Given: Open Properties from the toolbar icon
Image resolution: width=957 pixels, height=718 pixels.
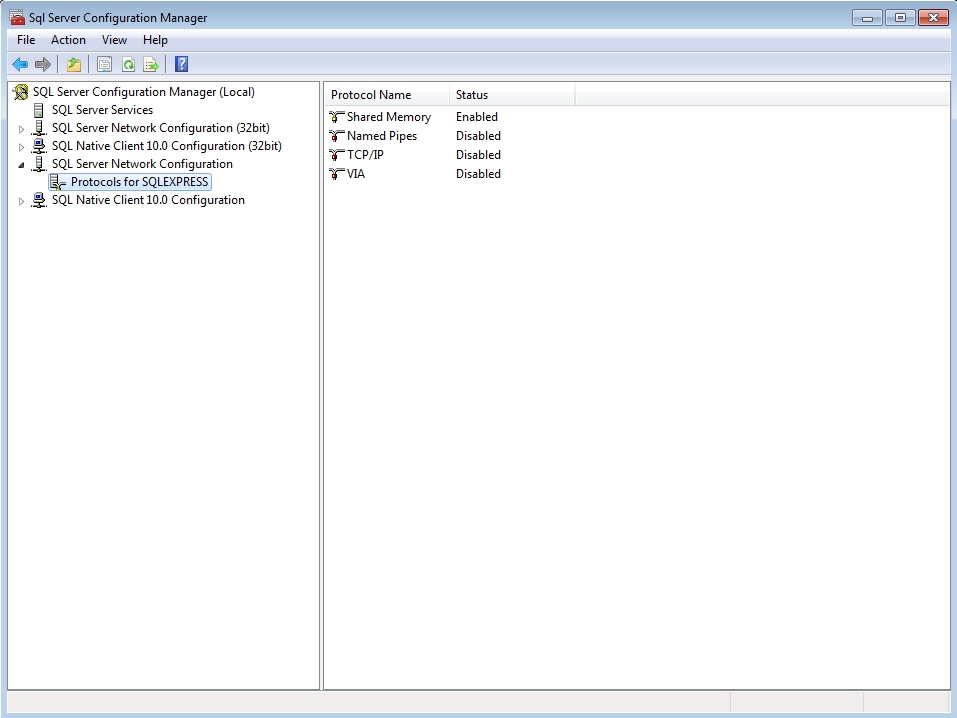Looking at the screenshot, I should [104, 65].
